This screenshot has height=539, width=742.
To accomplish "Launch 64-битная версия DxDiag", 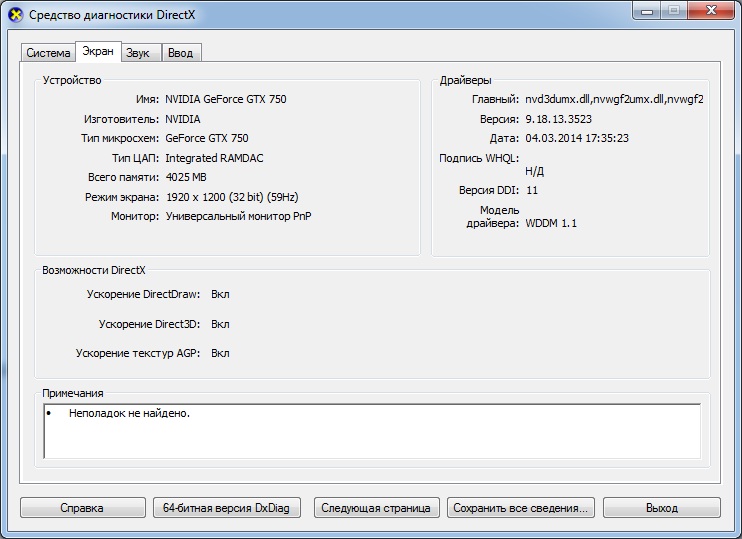I will tap(227, 508).
